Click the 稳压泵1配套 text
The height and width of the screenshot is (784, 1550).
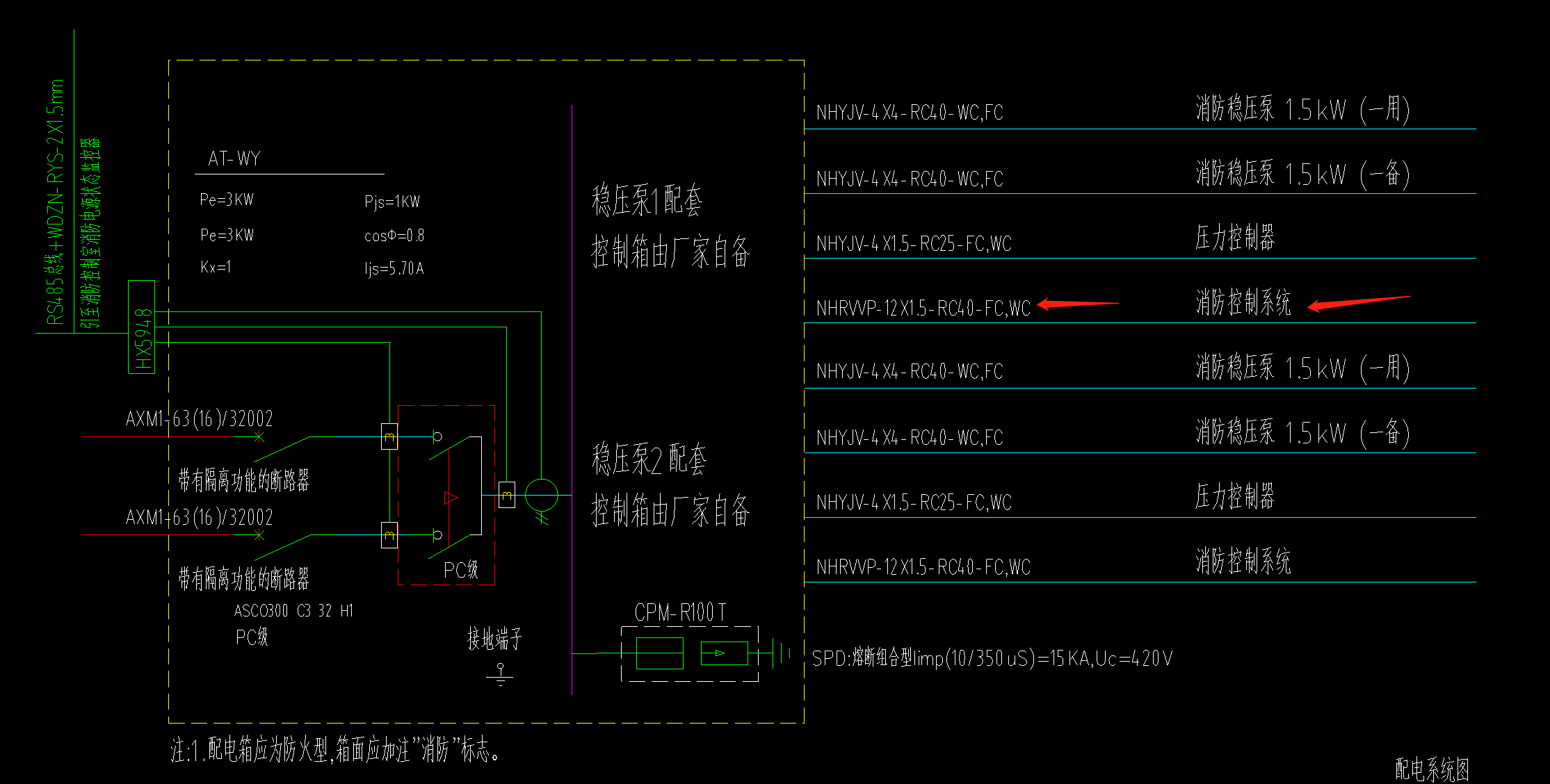click(x=647, y=200)
